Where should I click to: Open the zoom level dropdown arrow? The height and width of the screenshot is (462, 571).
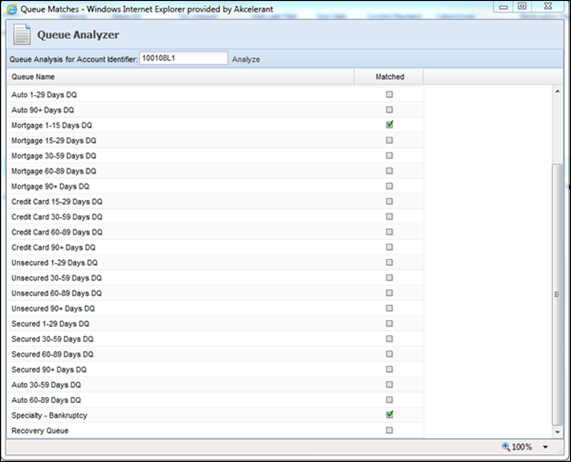(x=545, y=447)
